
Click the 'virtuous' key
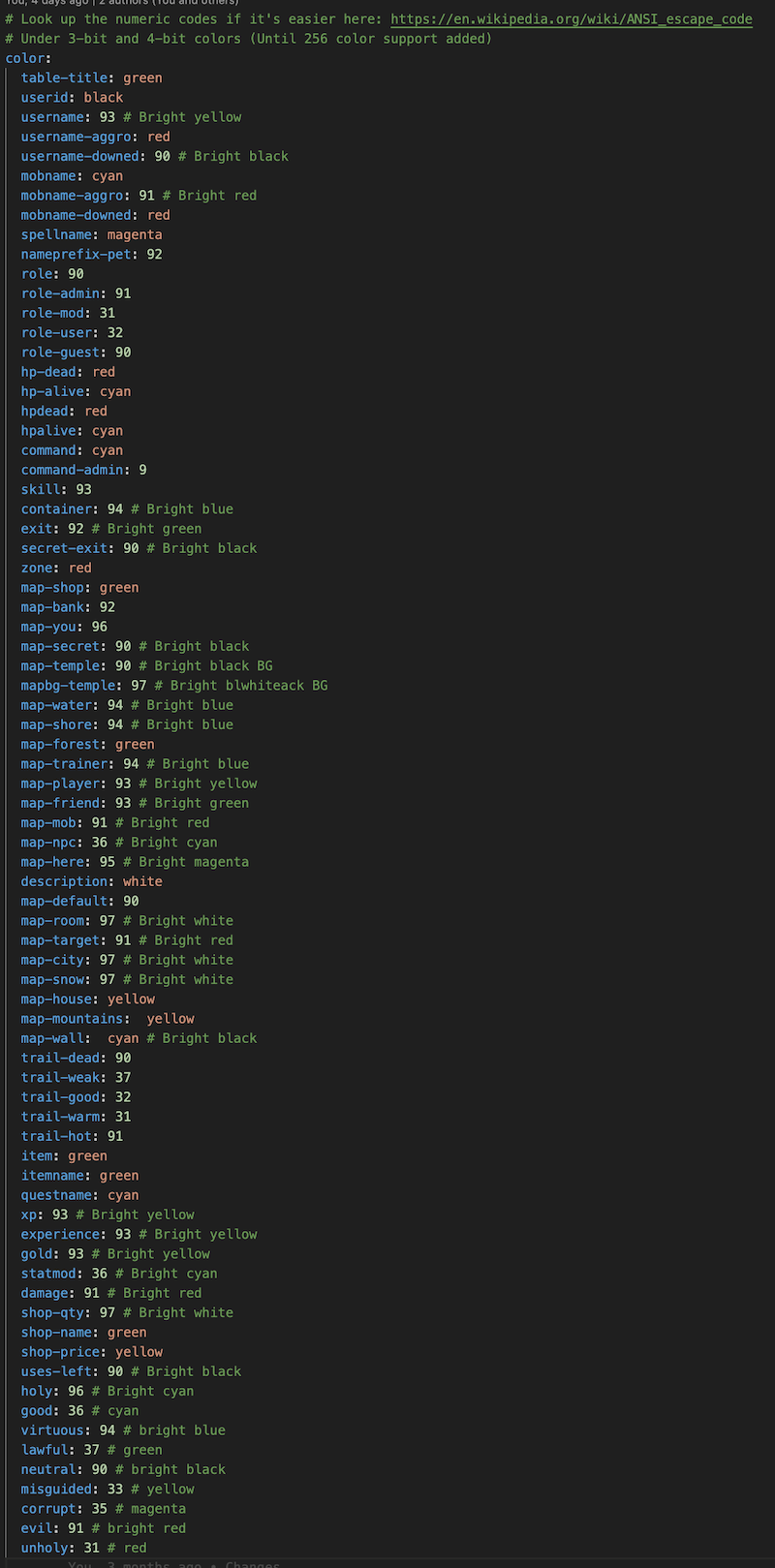pos(52,1430)
